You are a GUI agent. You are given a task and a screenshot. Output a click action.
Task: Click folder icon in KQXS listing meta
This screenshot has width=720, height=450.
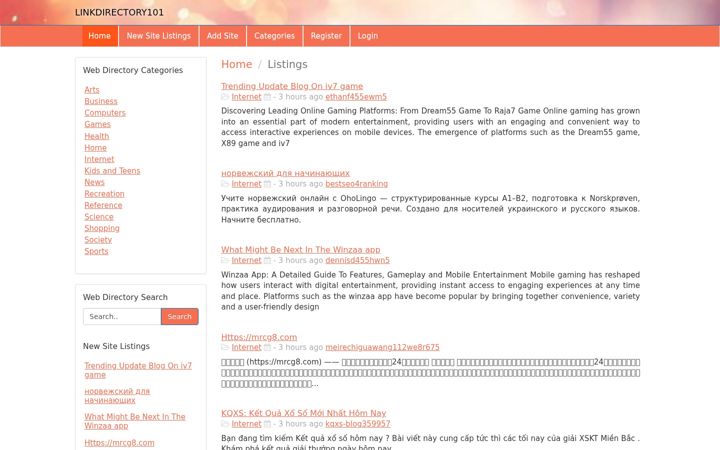(x=225, y=424)
